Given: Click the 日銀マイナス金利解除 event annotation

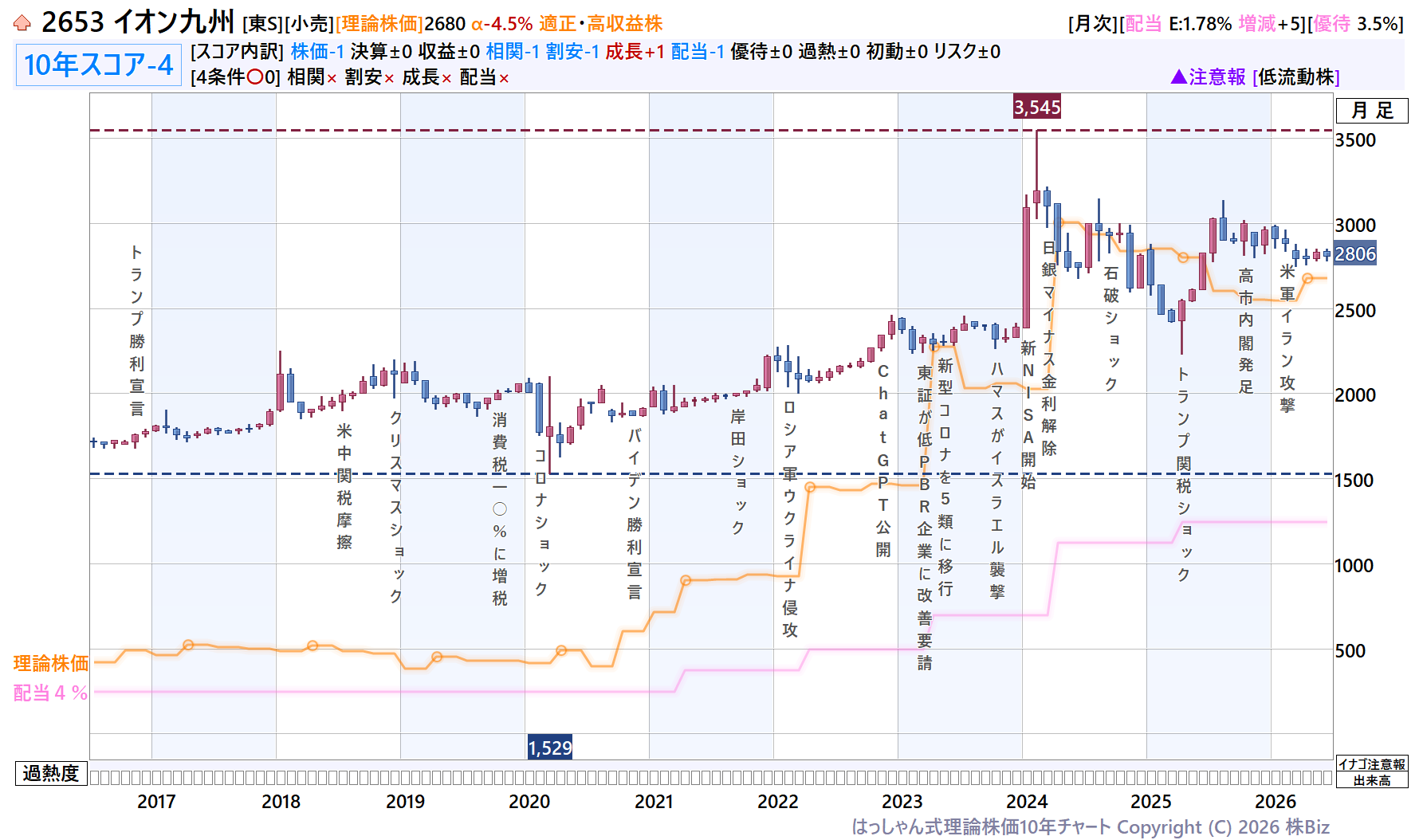Looking at the screenshot, I should (1049, 348).
